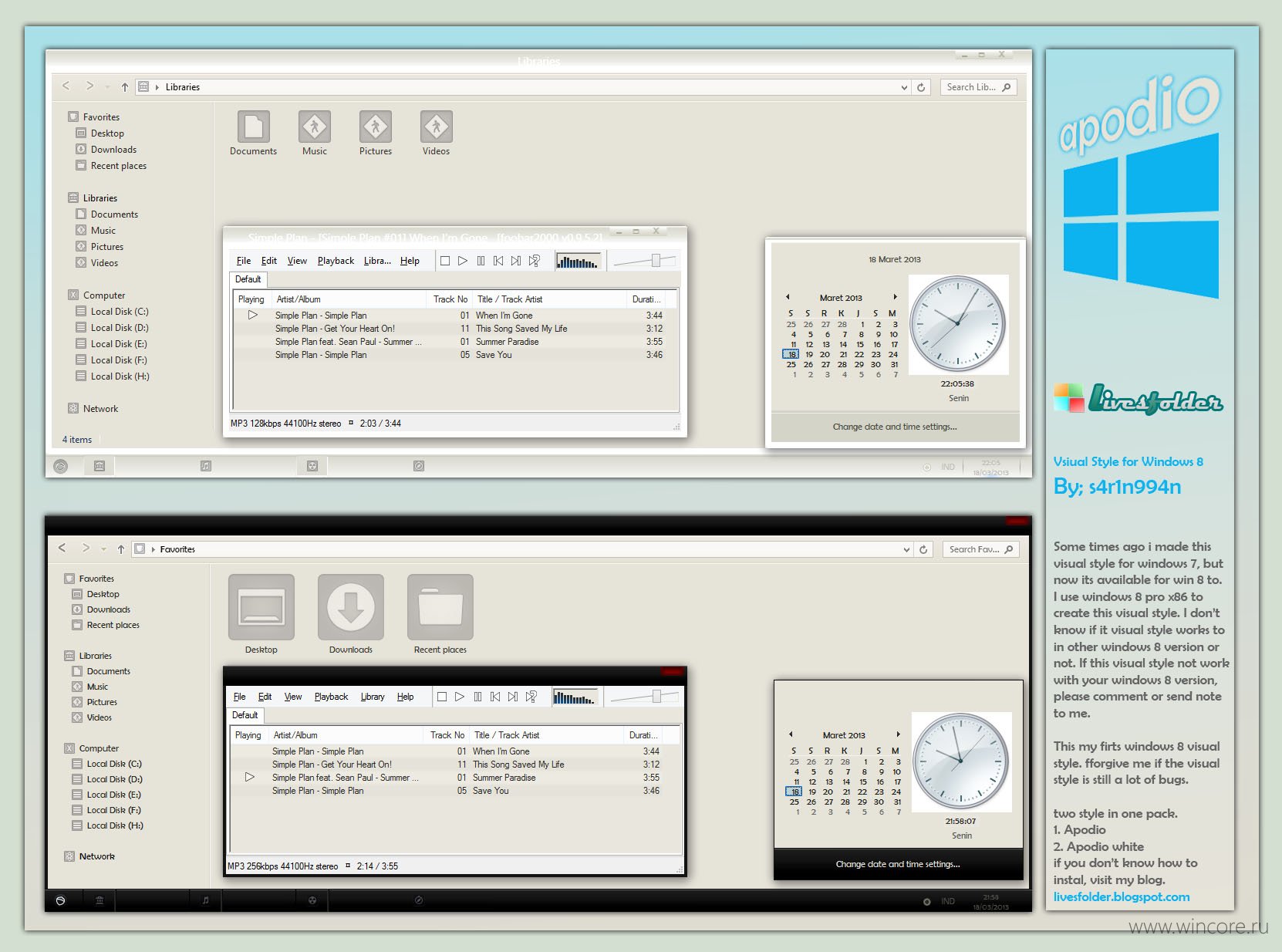Open Help menu in bottom foobar2000
Viewport: 1282px width, 952px height.
[x=406, y=697]
